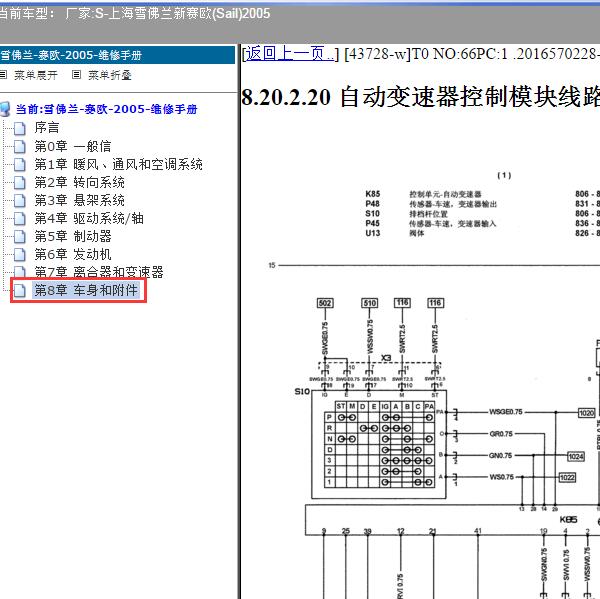Screen dimensions: 600x599
Task: Open 第5章 制动器
Action: (x=73, y=237)
